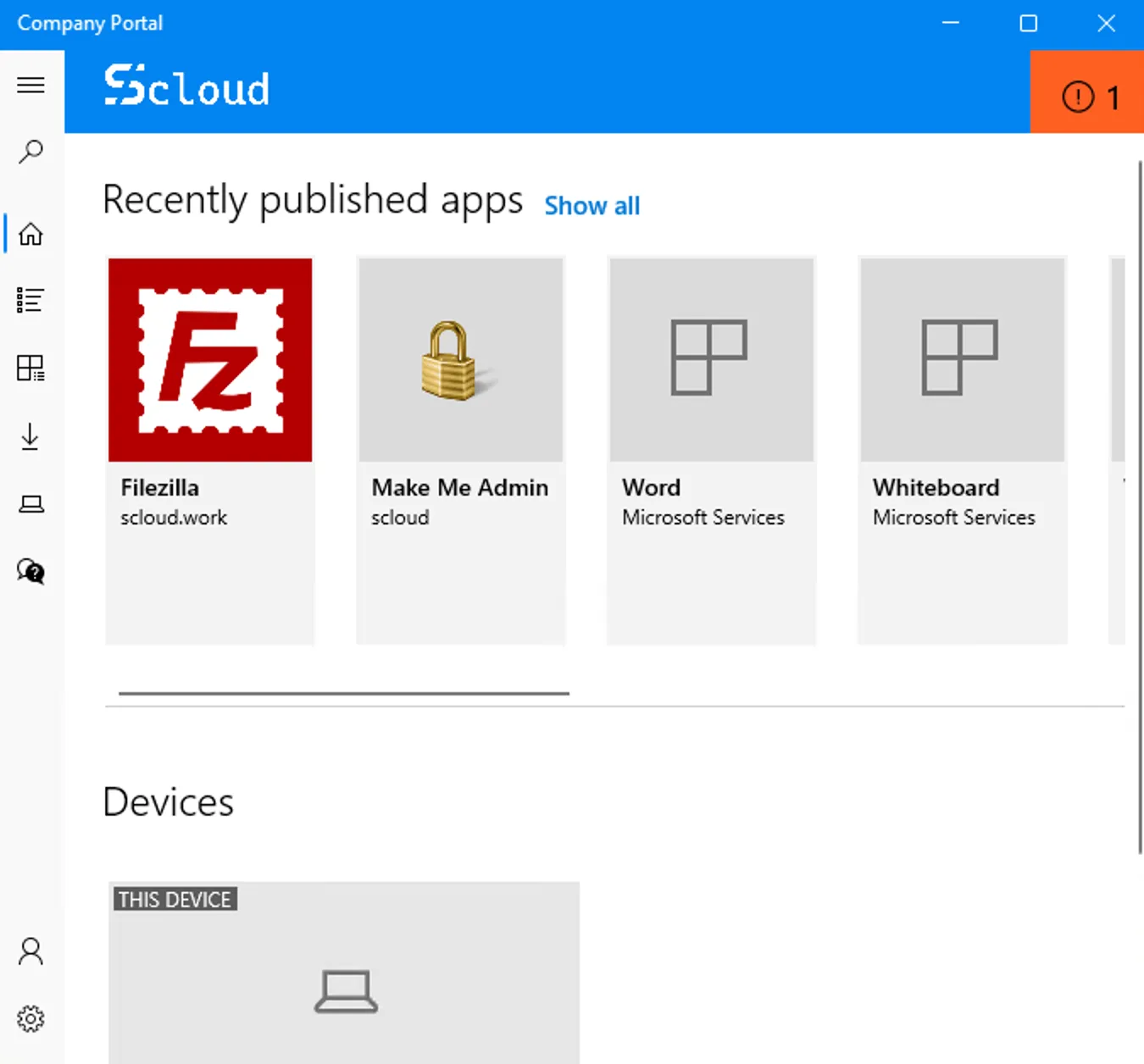Click the Make Me Admin title

460,488
